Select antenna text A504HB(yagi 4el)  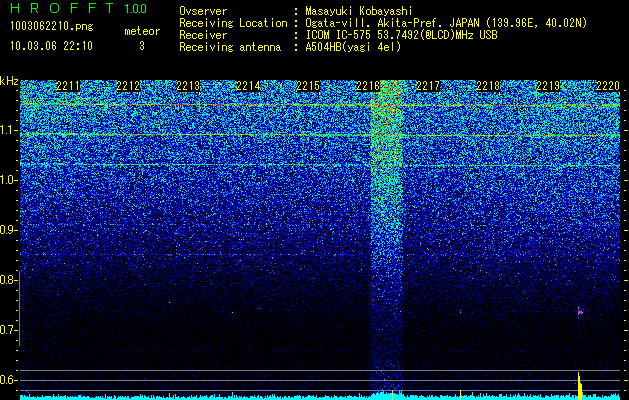(x=353, y=47)
